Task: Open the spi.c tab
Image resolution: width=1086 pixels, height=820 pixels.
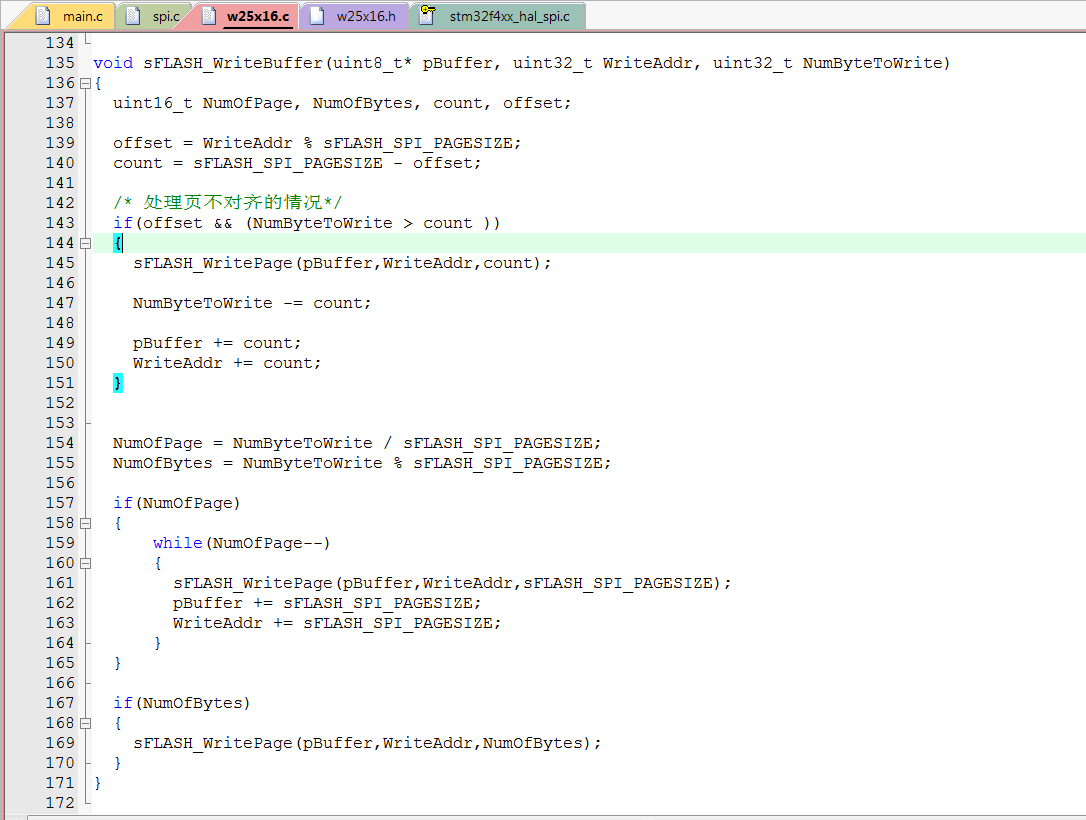Action: tap(157, 16)
